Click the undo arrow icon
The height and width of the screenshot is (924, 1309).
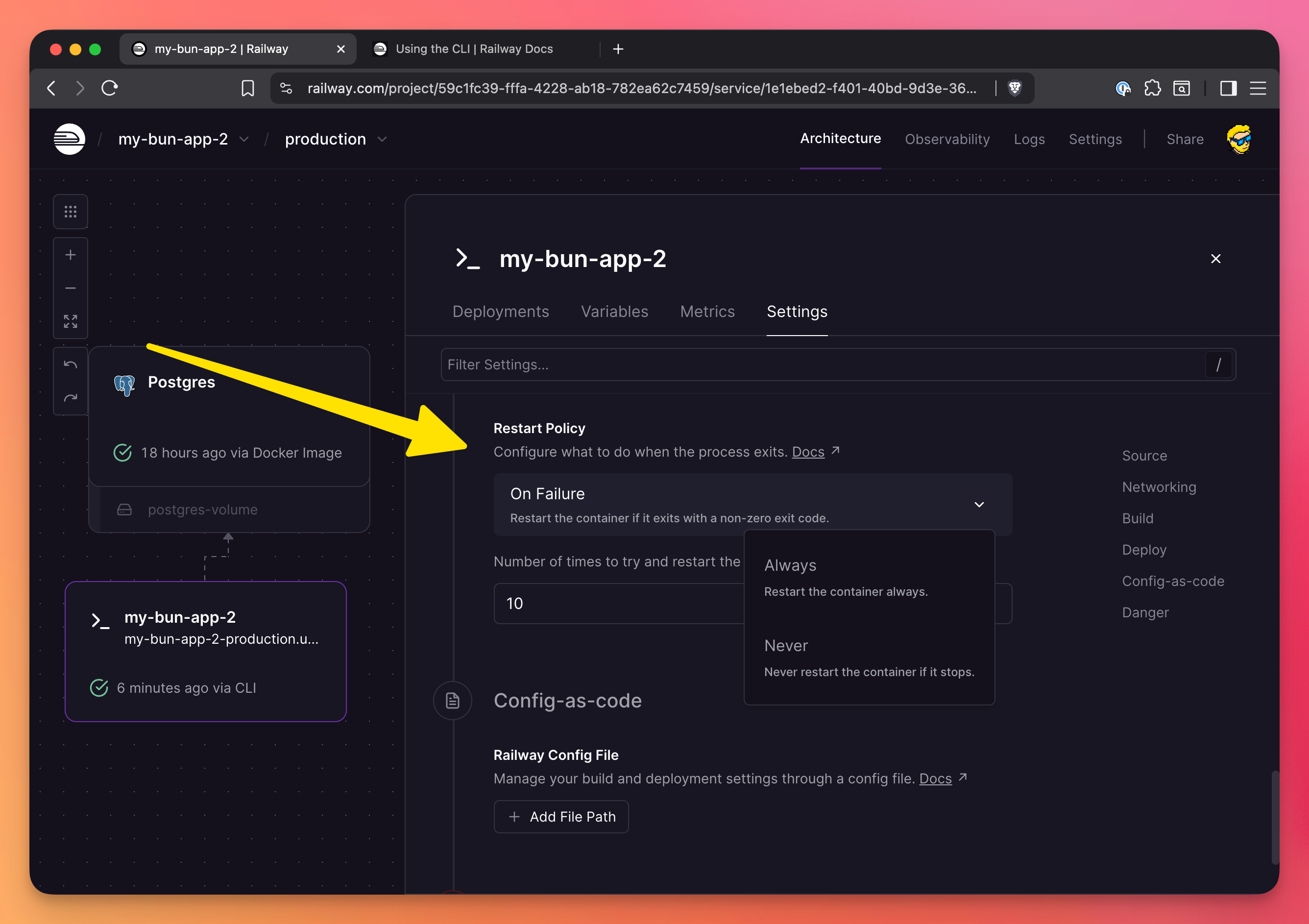click(x=70, y=365)
